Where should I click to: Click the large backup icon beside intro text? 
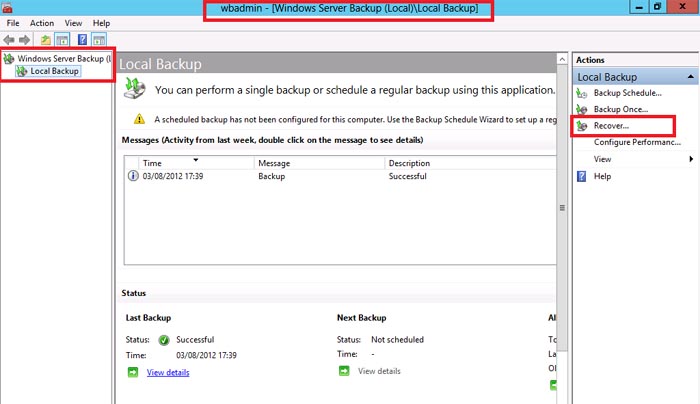pyautogui.click(x=135, y=88)
